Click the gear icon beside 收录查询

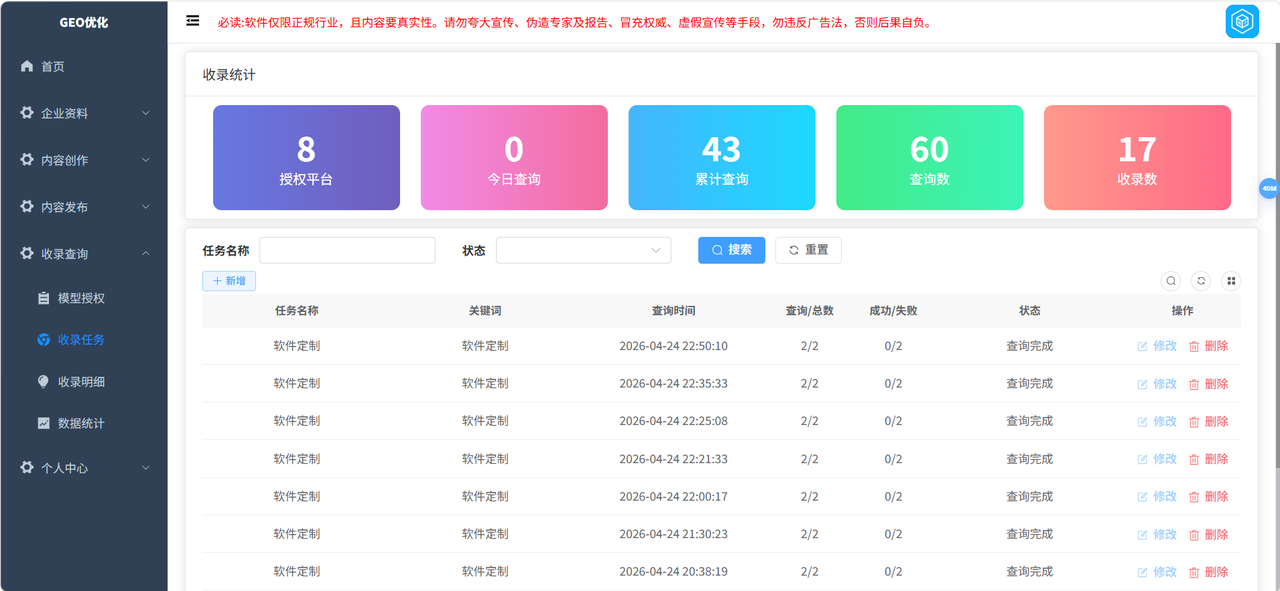pos(27,254)
